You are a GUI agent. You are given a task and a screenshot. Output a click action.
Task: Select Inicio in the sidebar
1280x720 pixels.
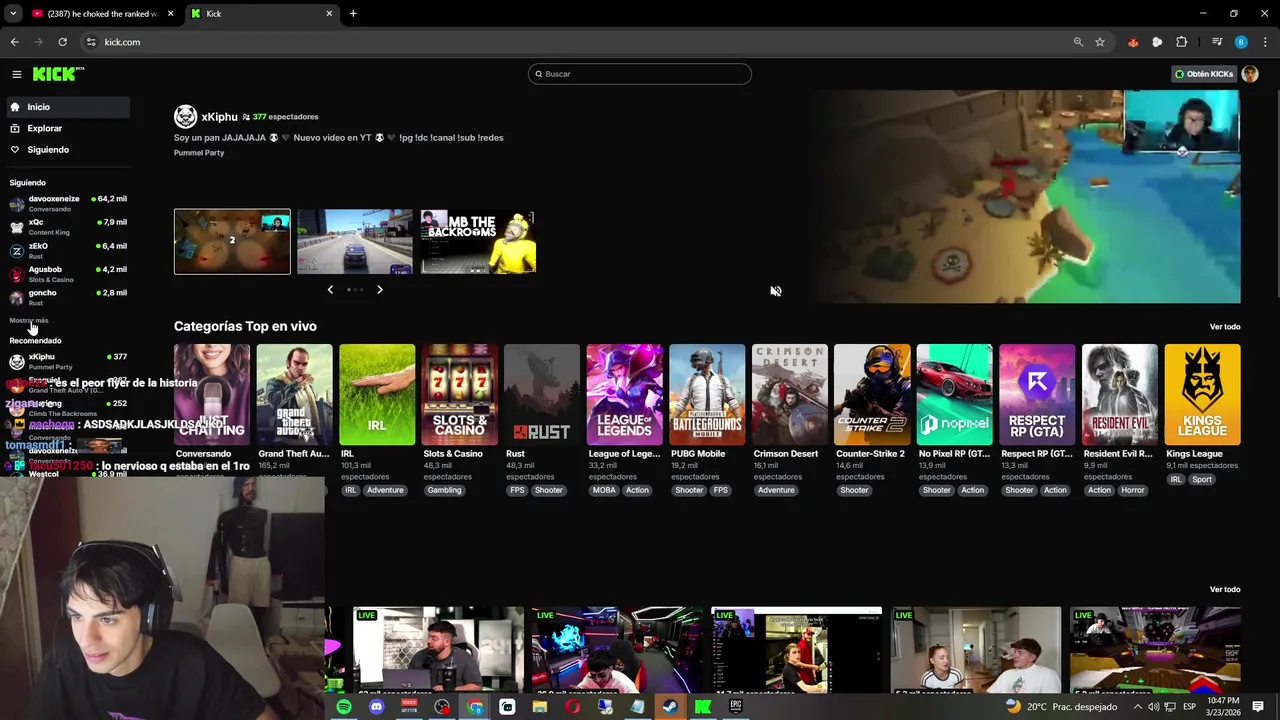67,107
